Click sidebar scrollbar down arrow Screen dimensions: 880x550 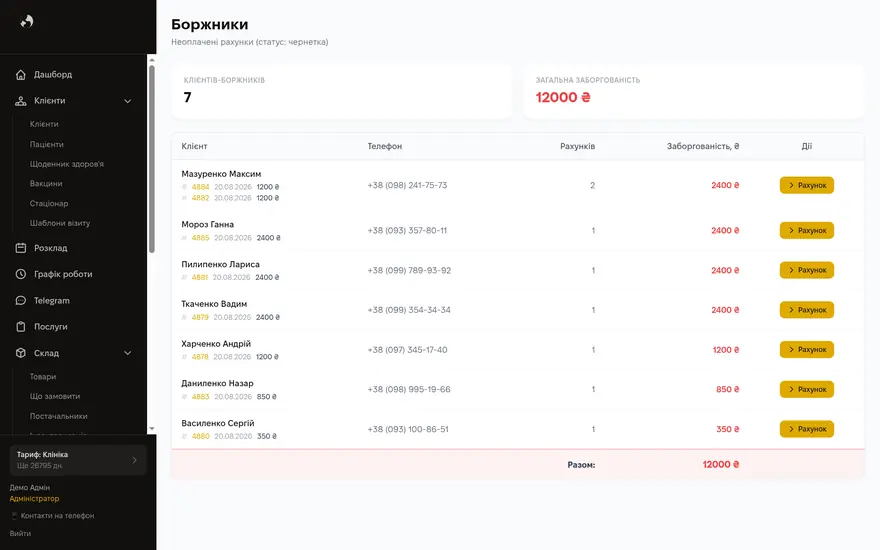coord(152,429)
